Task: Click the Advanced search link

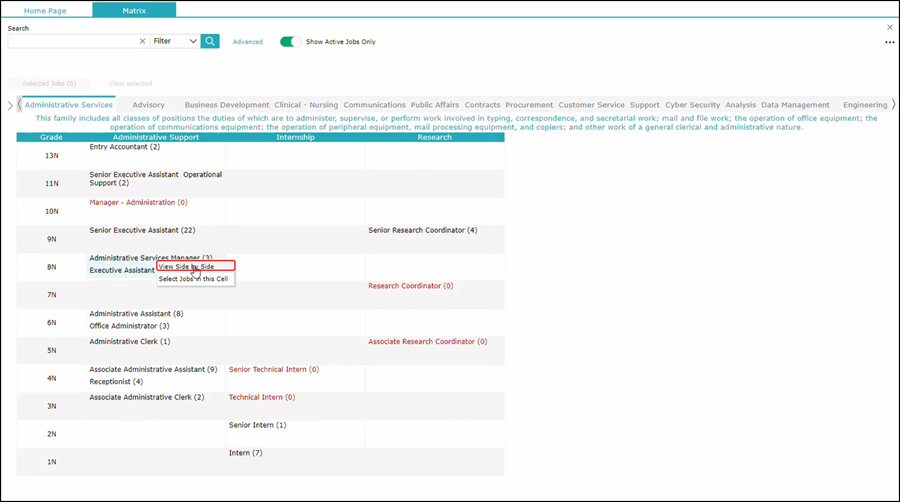Action: [247, 42]
